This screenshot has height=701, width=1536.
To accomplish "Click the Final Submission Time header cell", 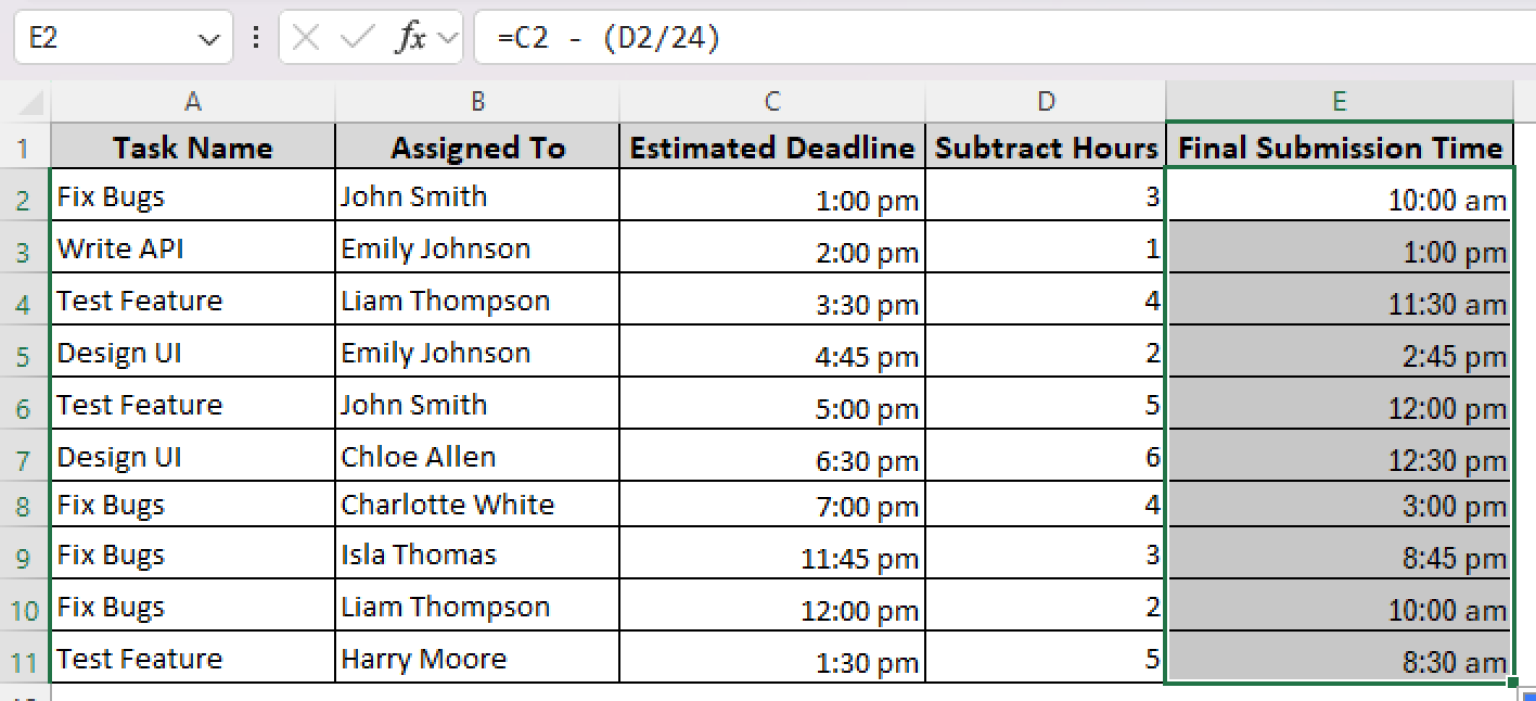I will 1340,147.
